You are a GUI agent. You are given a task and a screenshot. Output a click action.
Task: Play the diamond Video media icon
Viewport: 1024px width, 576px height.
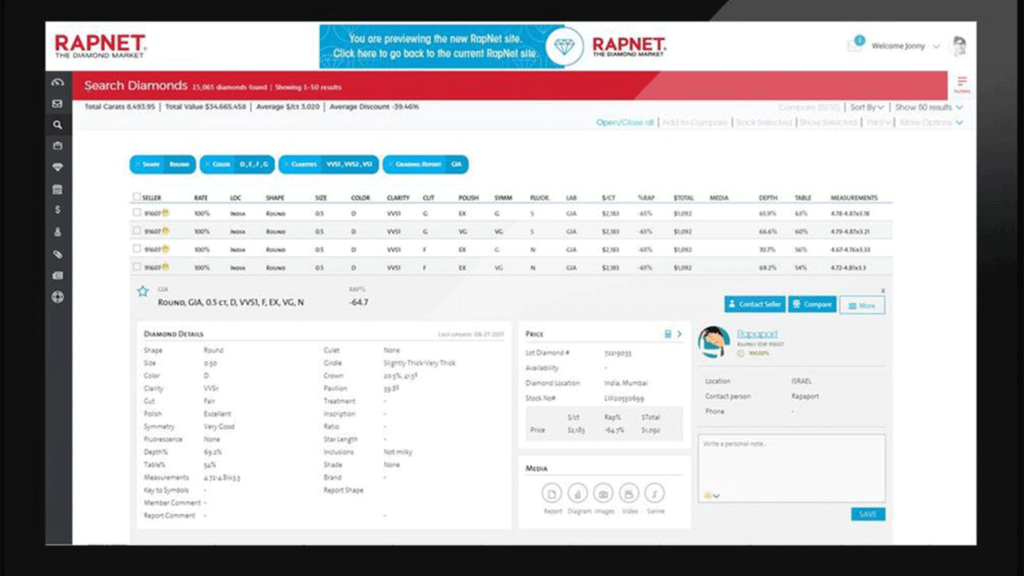pos(629,493)
